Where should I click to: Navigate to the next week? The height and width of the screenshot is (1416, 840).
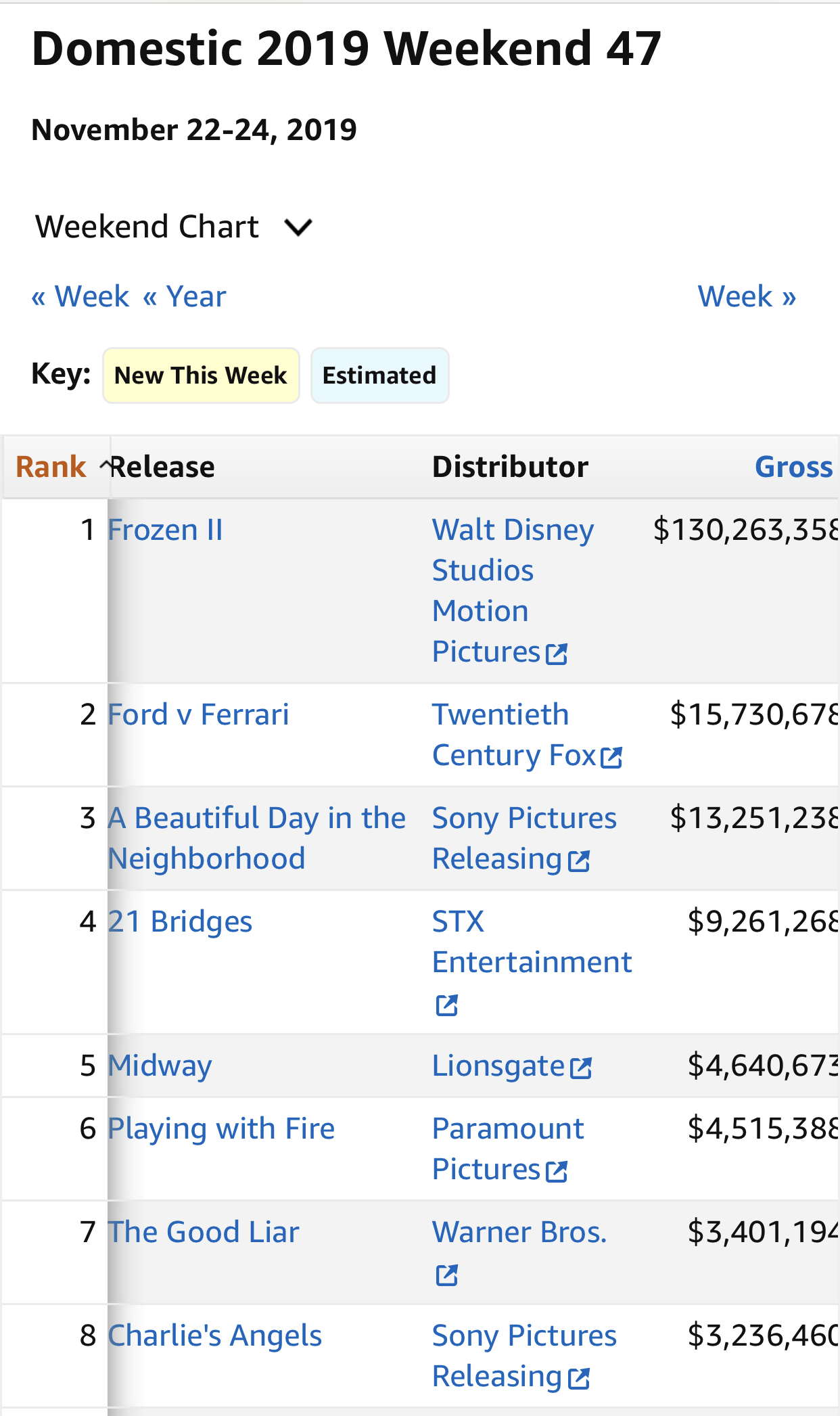(x=747, y=296)
